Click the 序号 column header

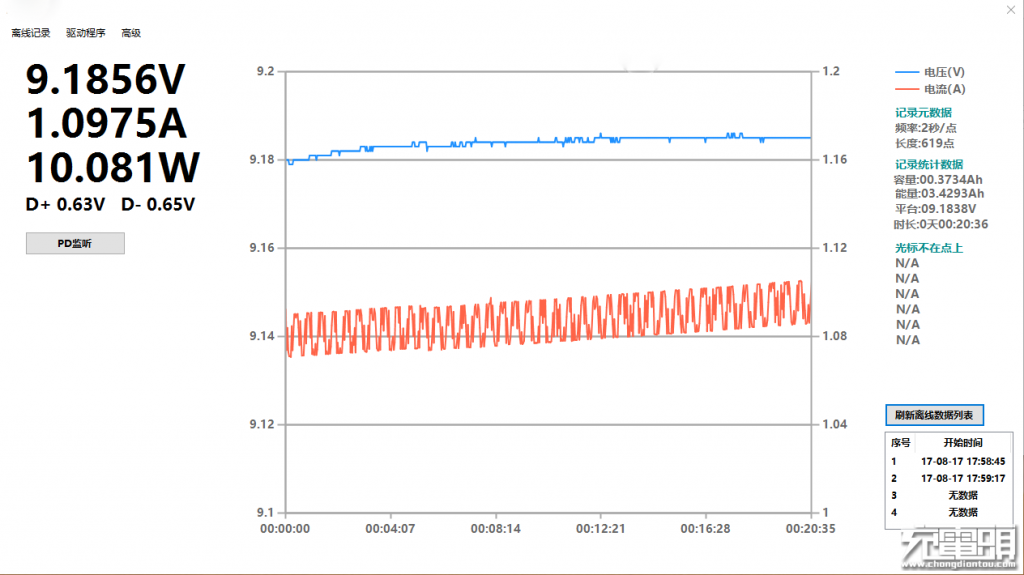click(x=900, y=443)
